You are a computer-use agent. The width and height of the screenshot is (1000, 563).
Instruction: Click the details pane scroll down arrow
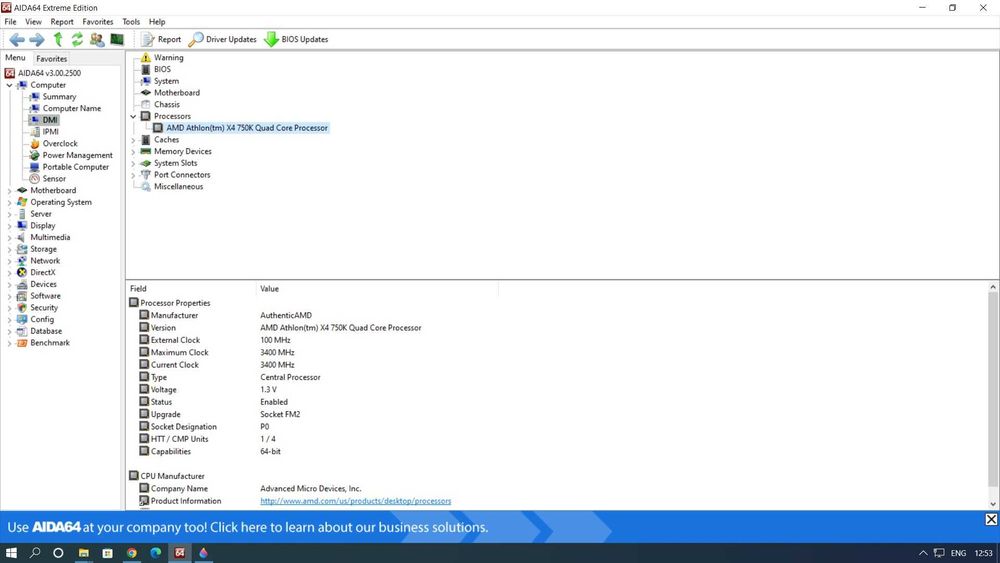993,504
